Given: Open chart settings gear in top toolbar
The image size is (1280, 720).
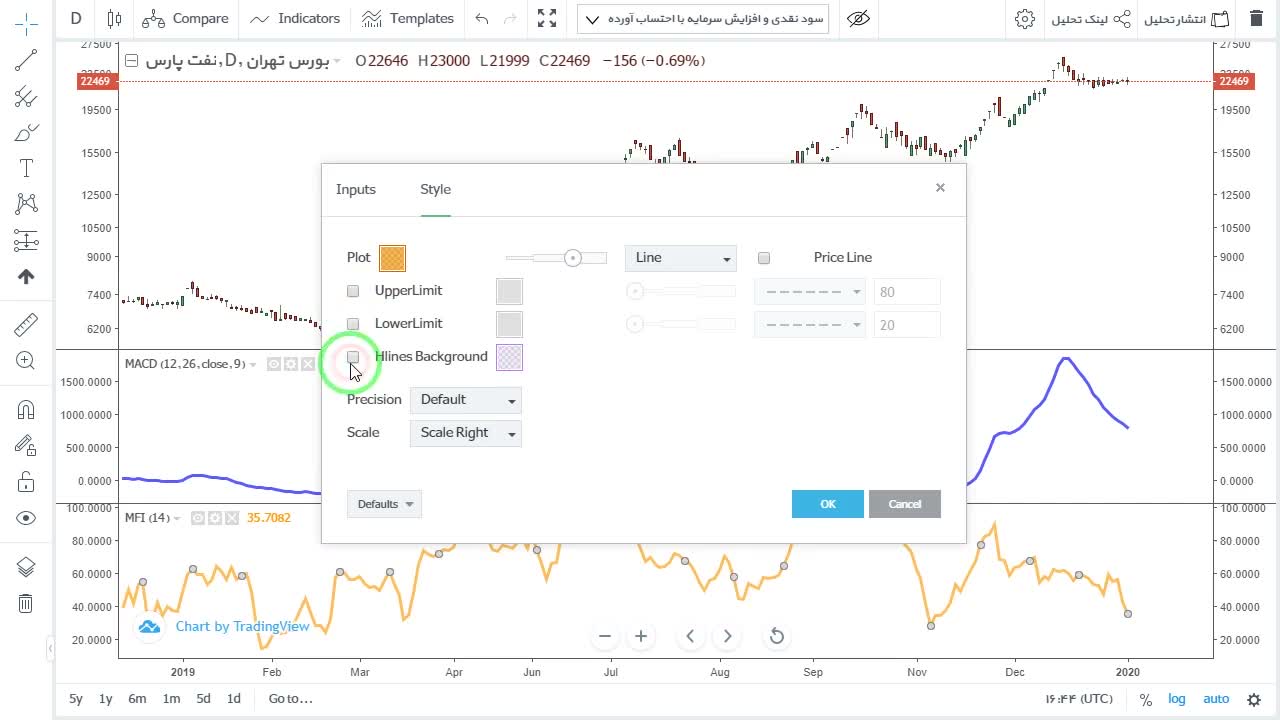Looking at the screenshot, I should pos(1024,19).
